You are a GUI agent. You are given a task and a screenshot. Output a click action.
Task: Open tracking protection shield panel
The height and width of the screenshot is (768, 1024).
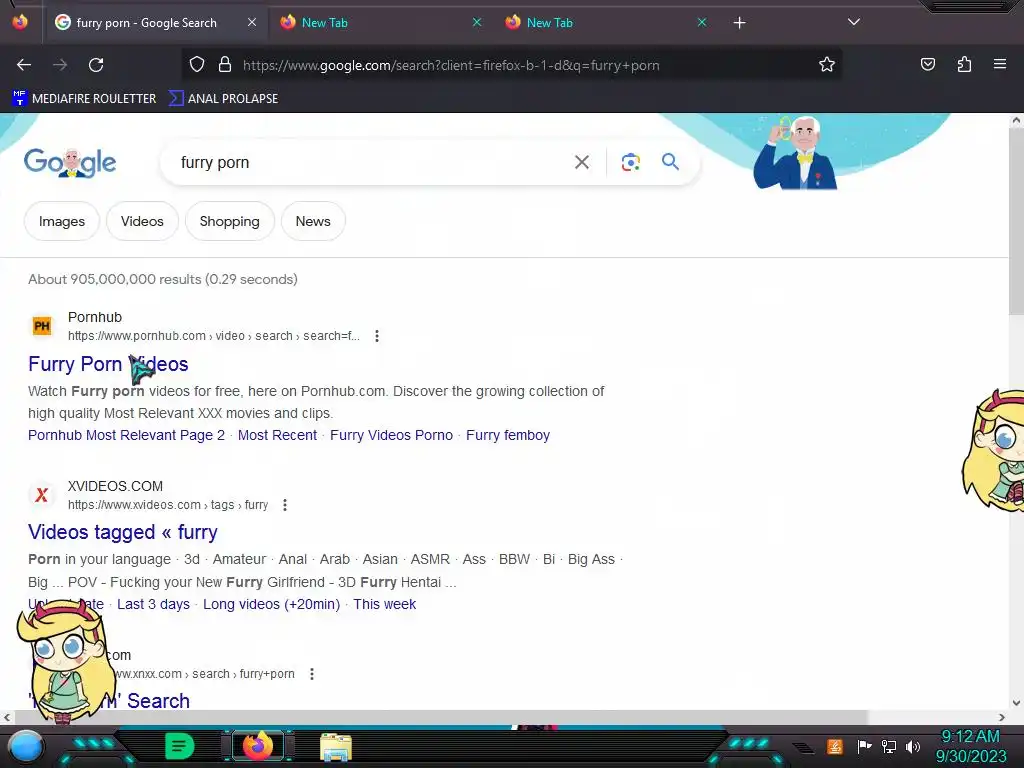coord(197,64)
